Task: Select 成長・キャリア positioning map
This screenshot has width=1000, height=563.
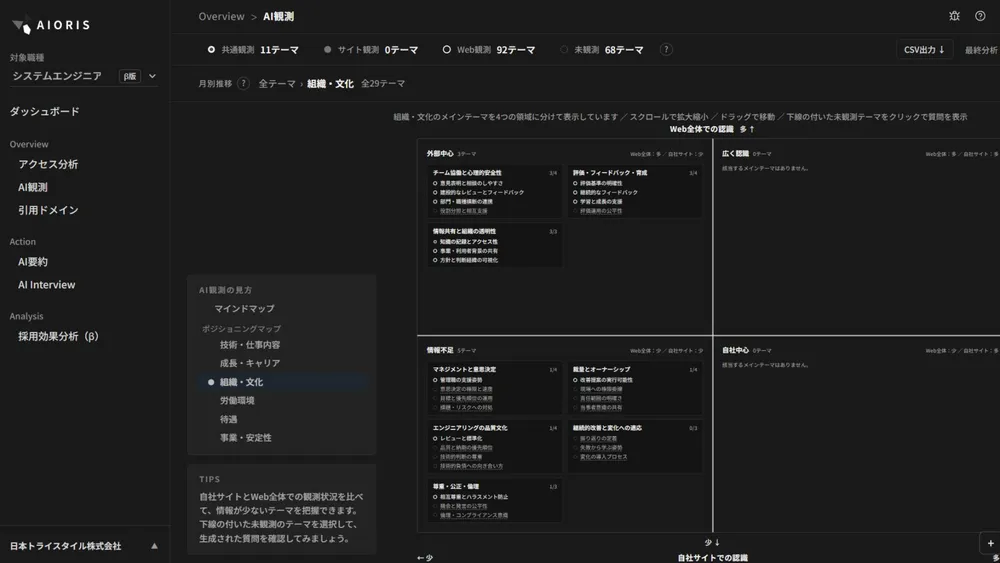Action: [250, 363]
